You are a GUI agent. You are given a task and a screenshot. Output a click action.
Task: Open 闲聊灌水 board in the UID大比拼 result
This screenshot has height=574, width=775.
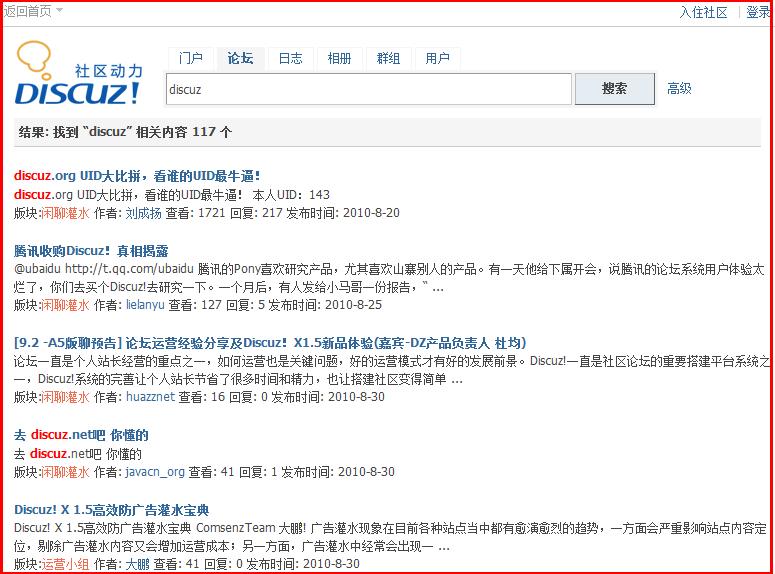[x=65, y=213]
